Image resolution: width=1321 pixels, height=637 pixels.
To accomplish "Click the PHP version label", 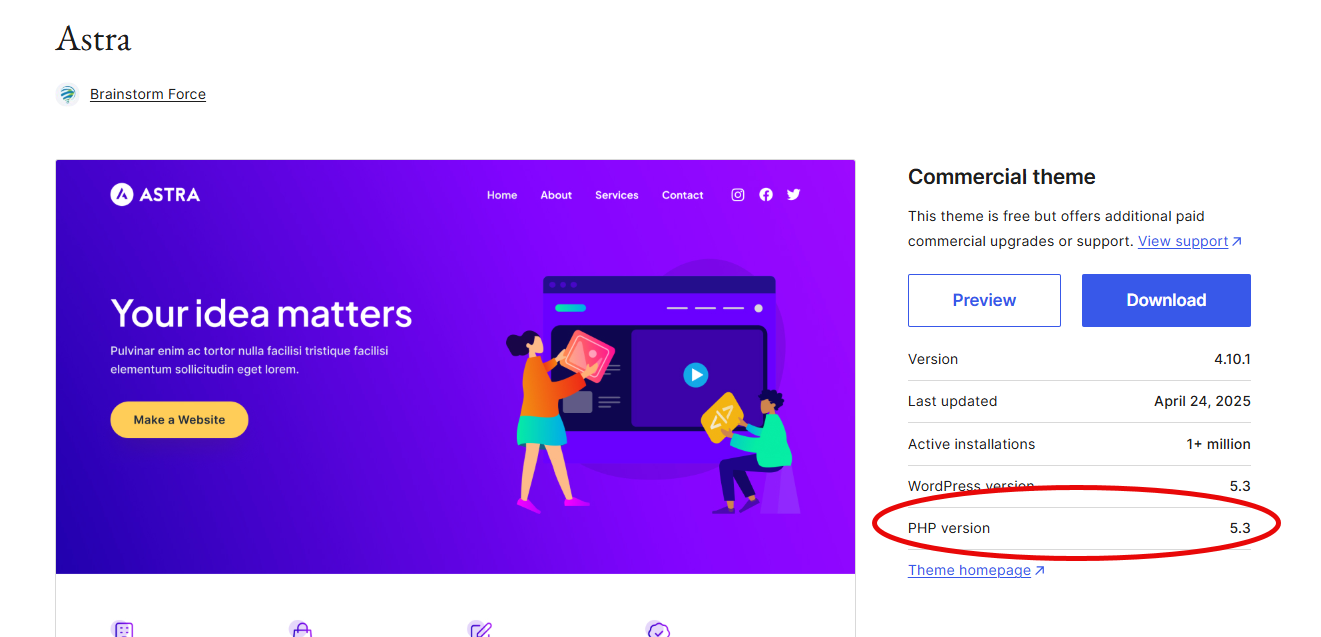I will coord(949,528).
